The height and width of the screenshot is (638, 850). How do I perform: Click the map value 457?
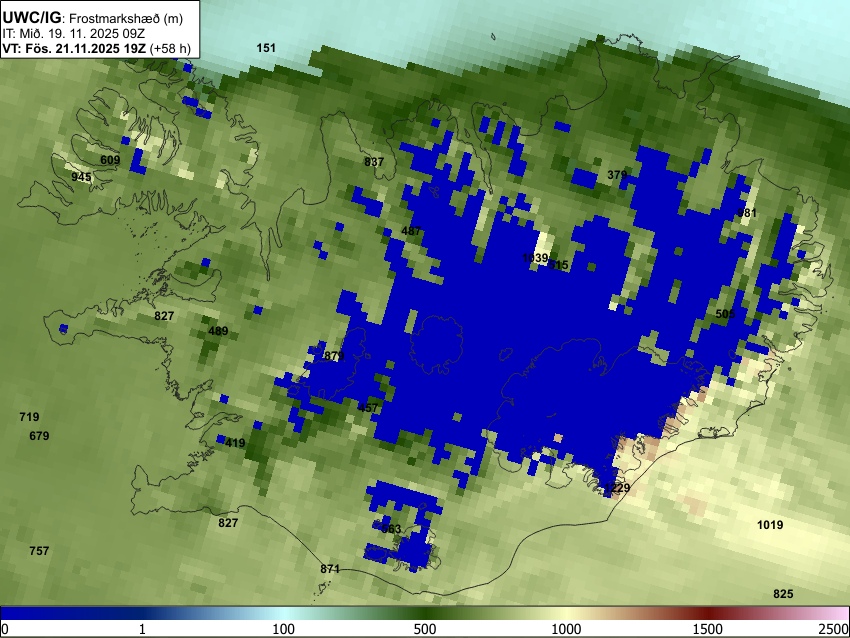pyautogui.click(x=368, y=408)
